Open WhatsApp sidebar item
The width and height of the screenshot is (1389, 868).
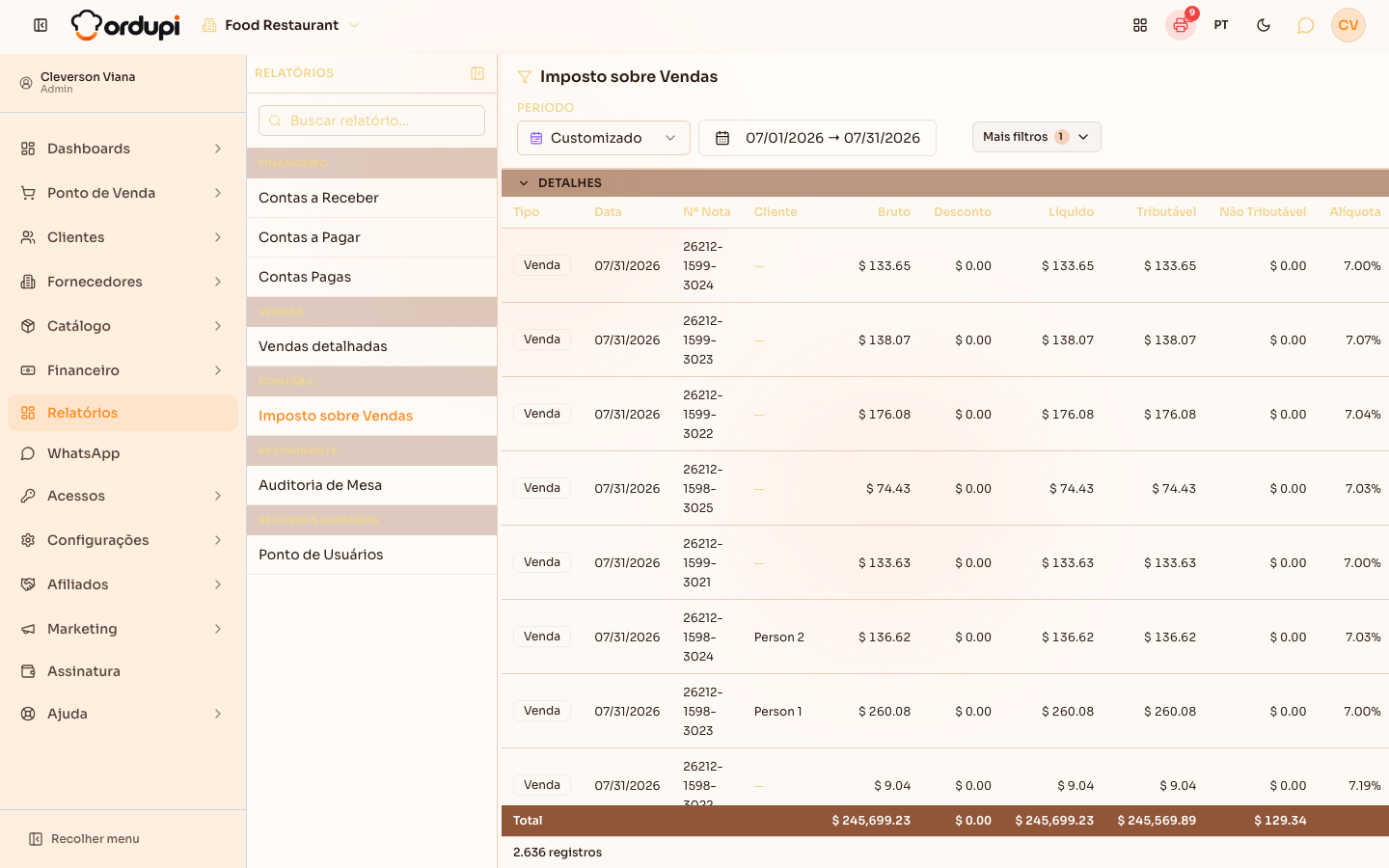pyautogui.click(x=123, y=453)
